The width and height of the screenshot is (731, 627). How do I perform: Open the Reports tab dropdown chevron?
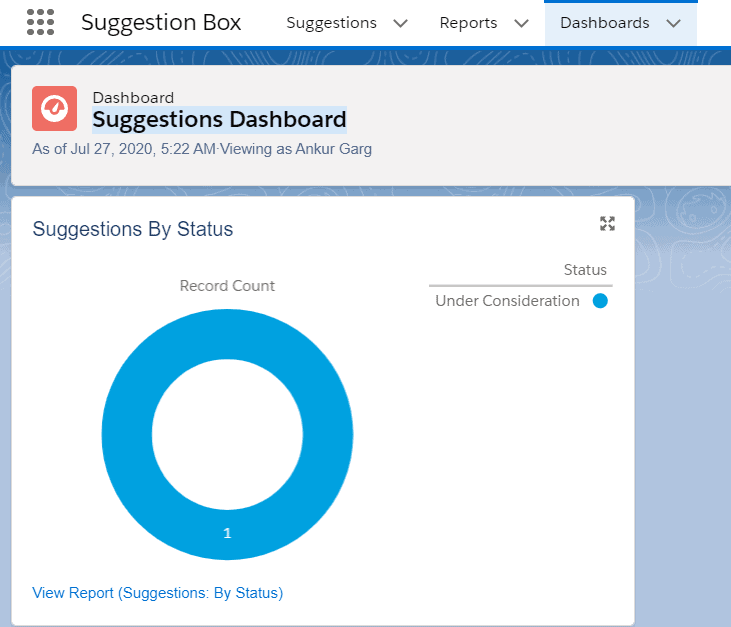pos(521,23)
